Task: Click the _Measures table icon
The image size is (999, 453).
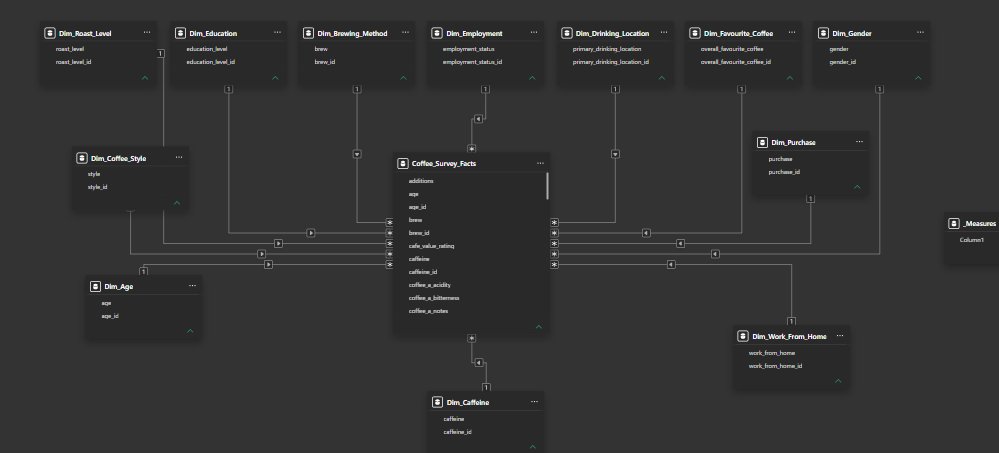Action: click(x=953, y=224)
